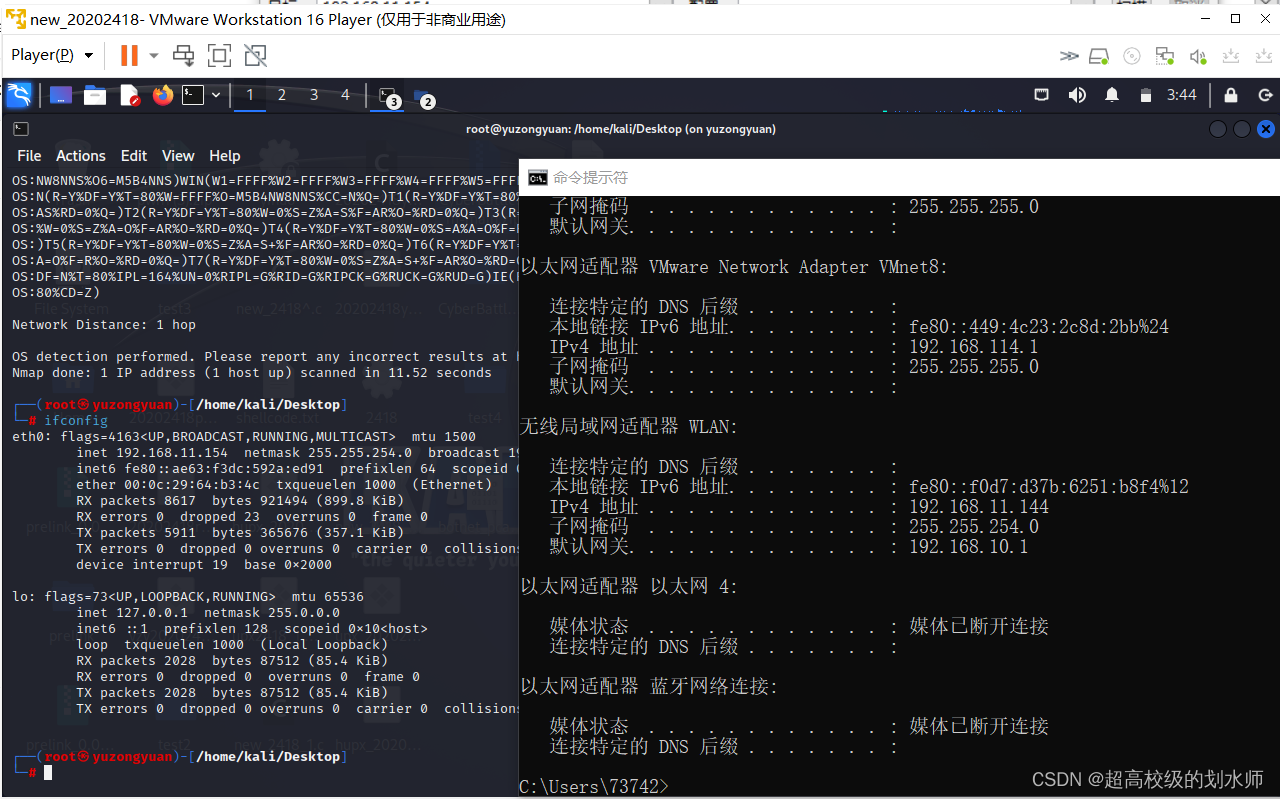The height and width of the screenshot is (799, 1280).
Task: Open the File menu in terminal
Action: point(29,156)
